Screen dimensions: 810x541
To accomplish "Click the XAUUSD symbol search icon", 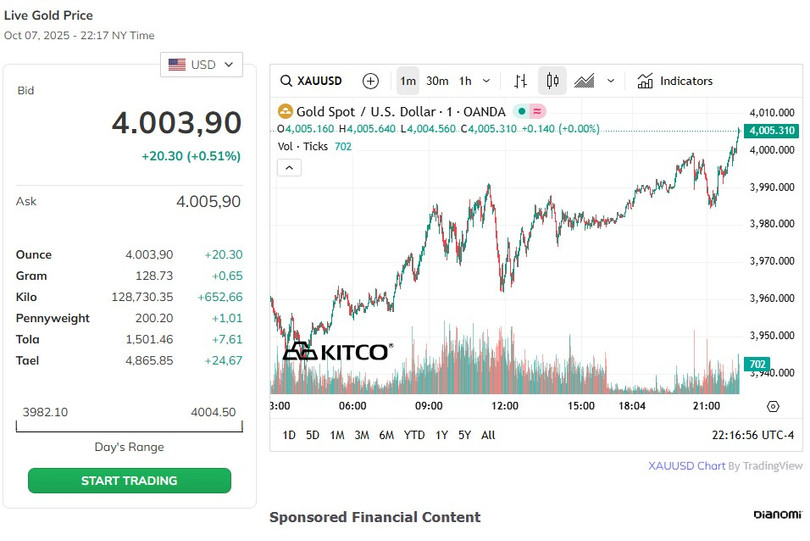I will pyautogui.click(x=286, y=81).
